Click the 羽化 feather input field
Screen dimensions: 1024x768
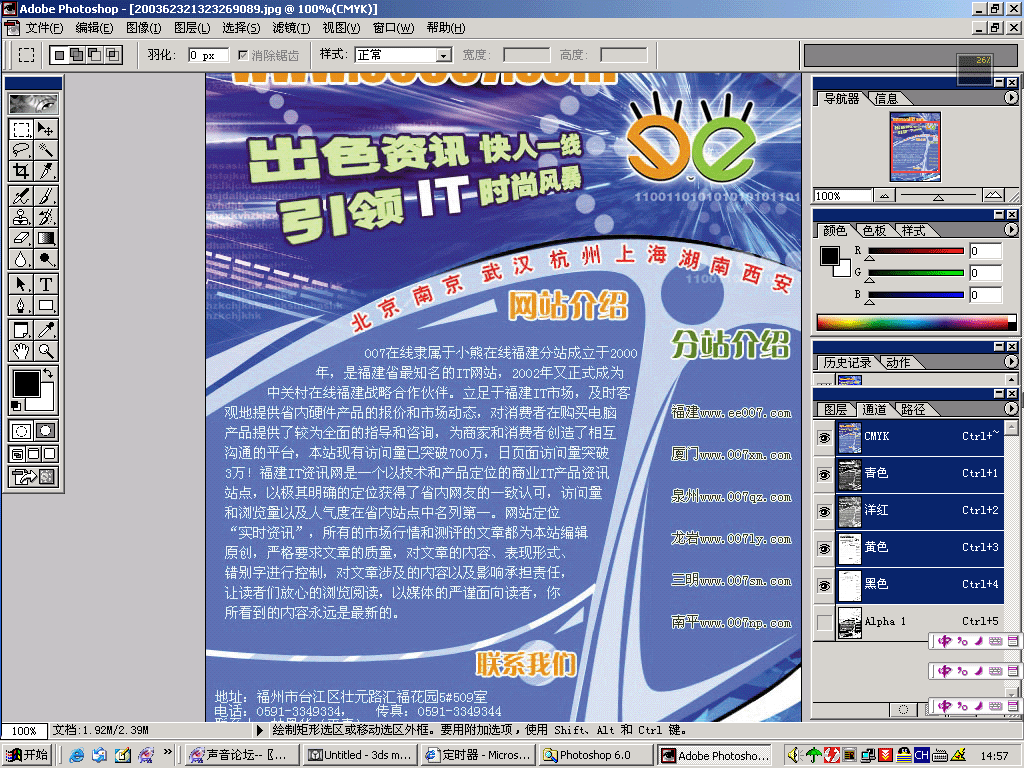(x=208, y=56)
